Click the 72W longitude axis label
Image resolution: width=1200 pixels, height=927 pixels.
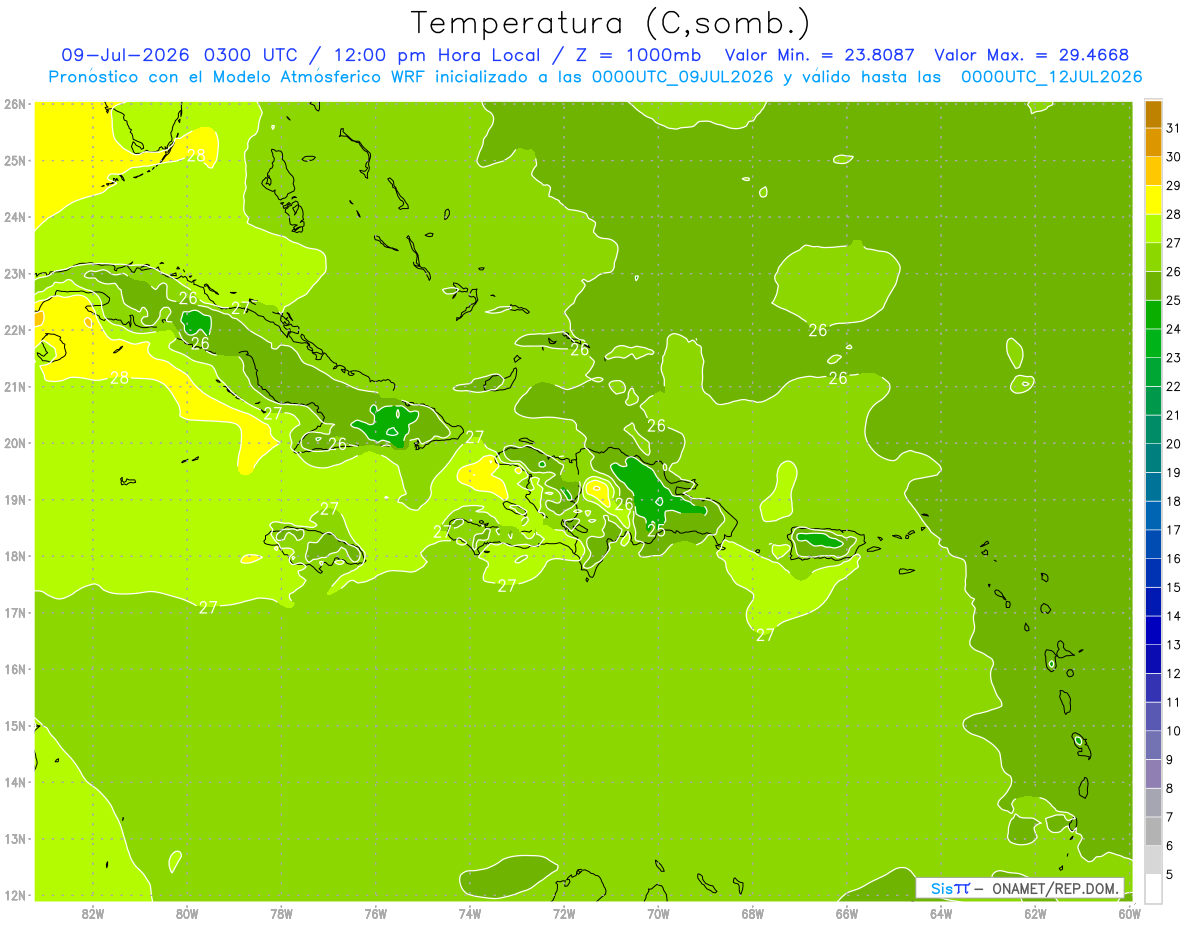[564, 913]
